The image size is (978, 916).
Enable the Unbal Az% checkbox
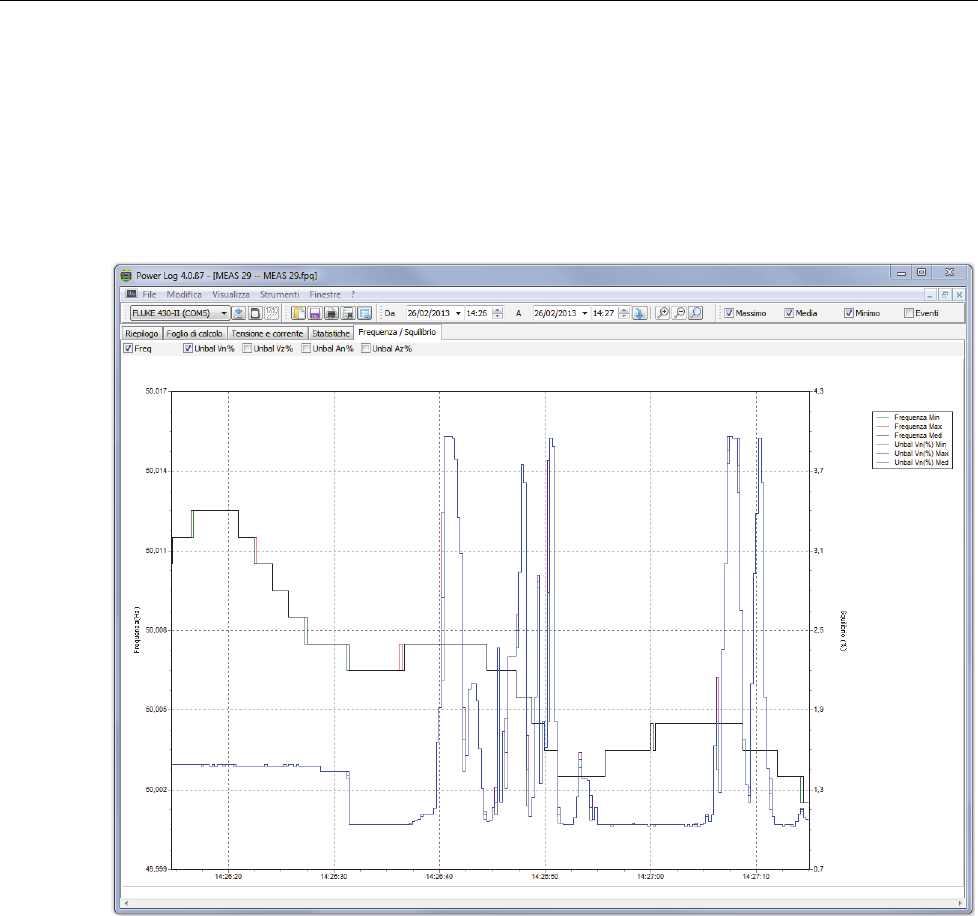pyautogui.click(x=366, y=349)
